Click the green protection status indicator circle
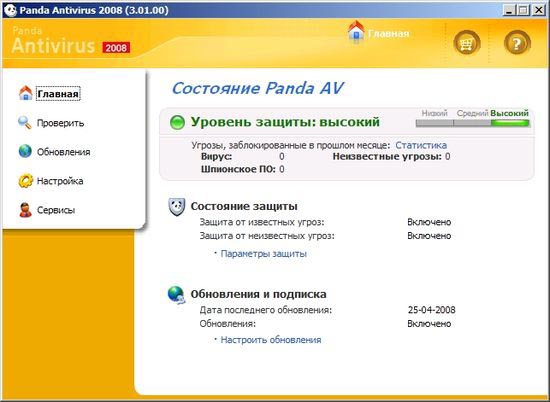This screenshot has width=550, height=402. [x=177, y=122]
